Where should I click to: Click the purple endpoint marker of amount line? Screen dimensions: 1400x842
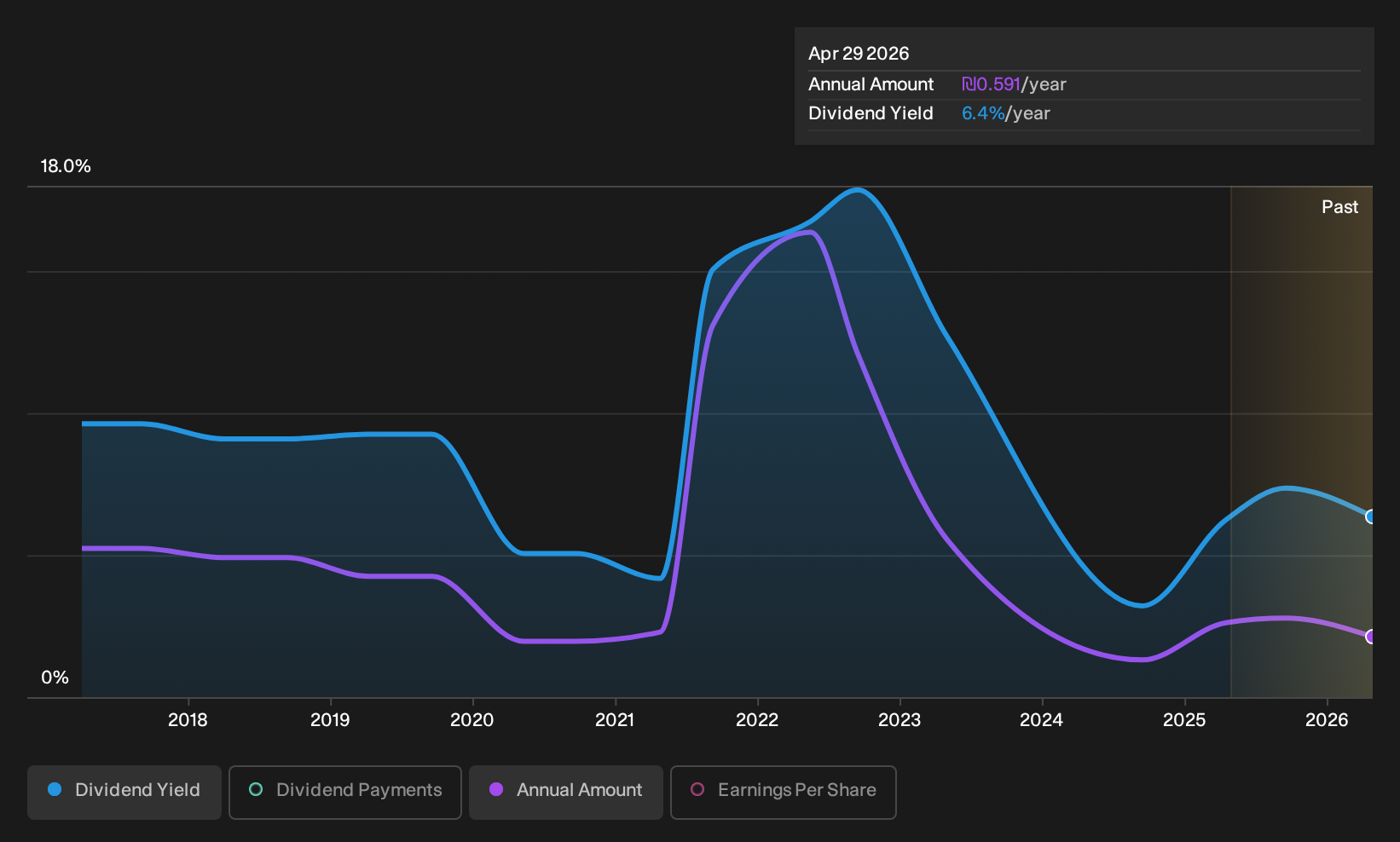pos(1370,637)
